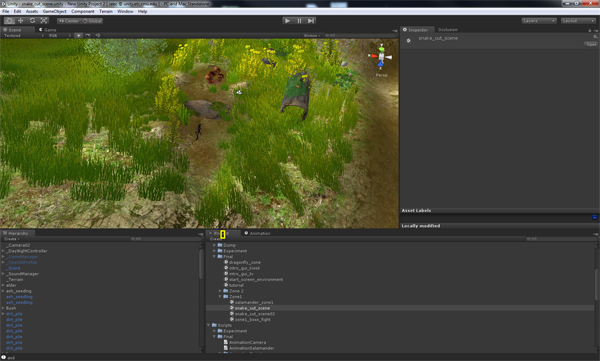Click dragonfly_zone scene icon
The height and width of the screenshot is (361, 600).
pos(226,263)
